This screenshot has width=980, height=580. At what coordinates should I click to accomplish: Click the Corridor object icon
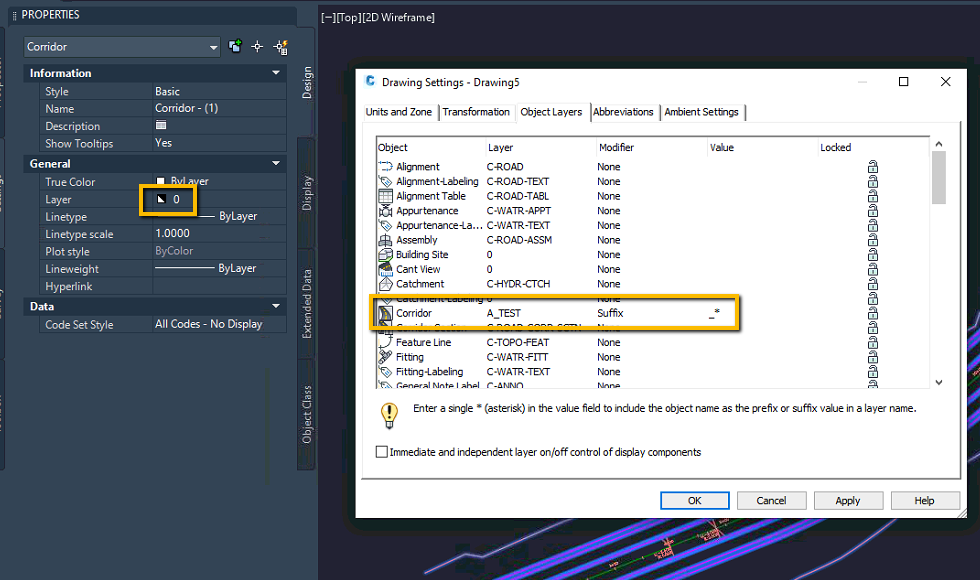coord(386,313)
